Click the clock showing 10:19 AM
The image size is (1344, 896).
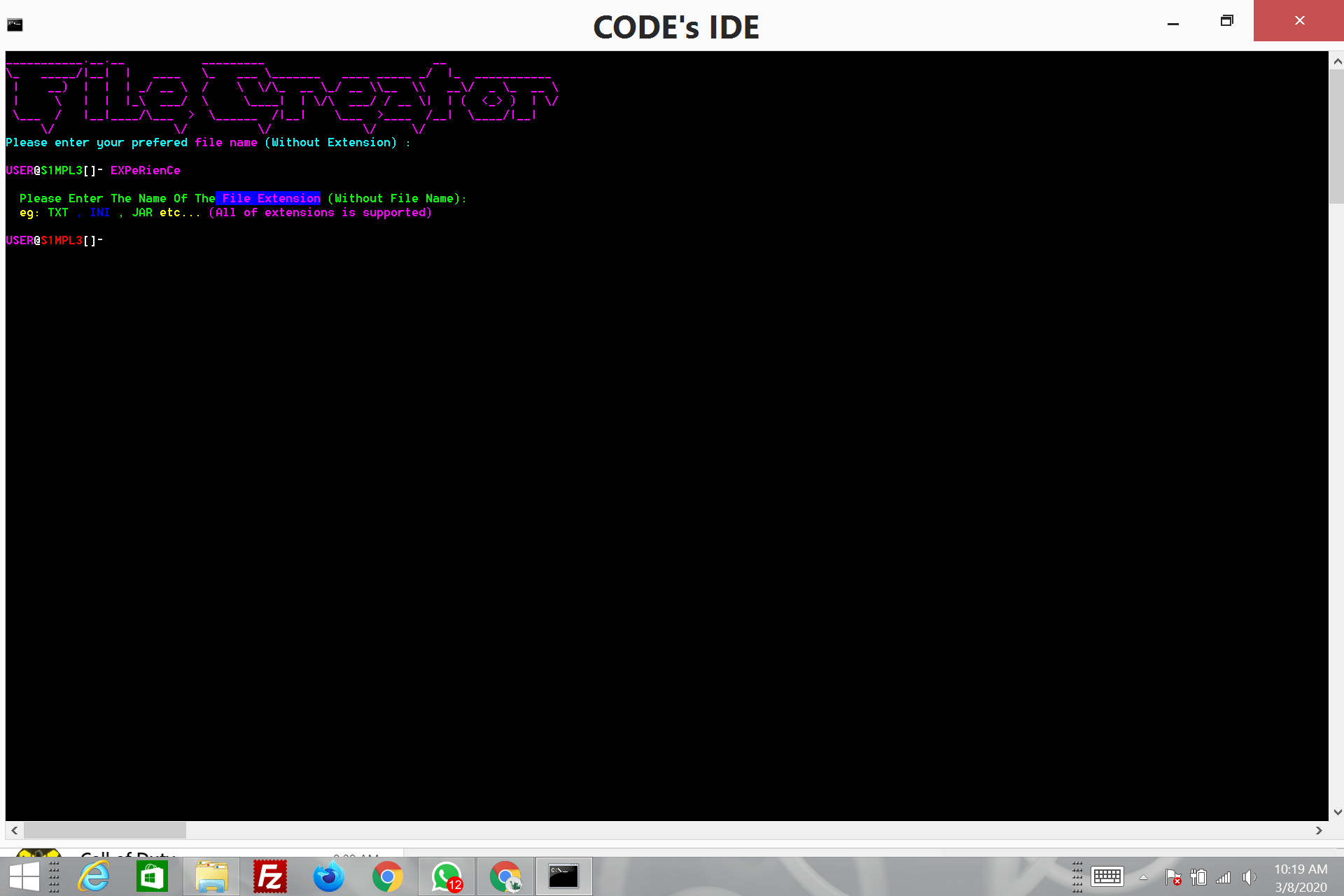(x=1301, y=869)
